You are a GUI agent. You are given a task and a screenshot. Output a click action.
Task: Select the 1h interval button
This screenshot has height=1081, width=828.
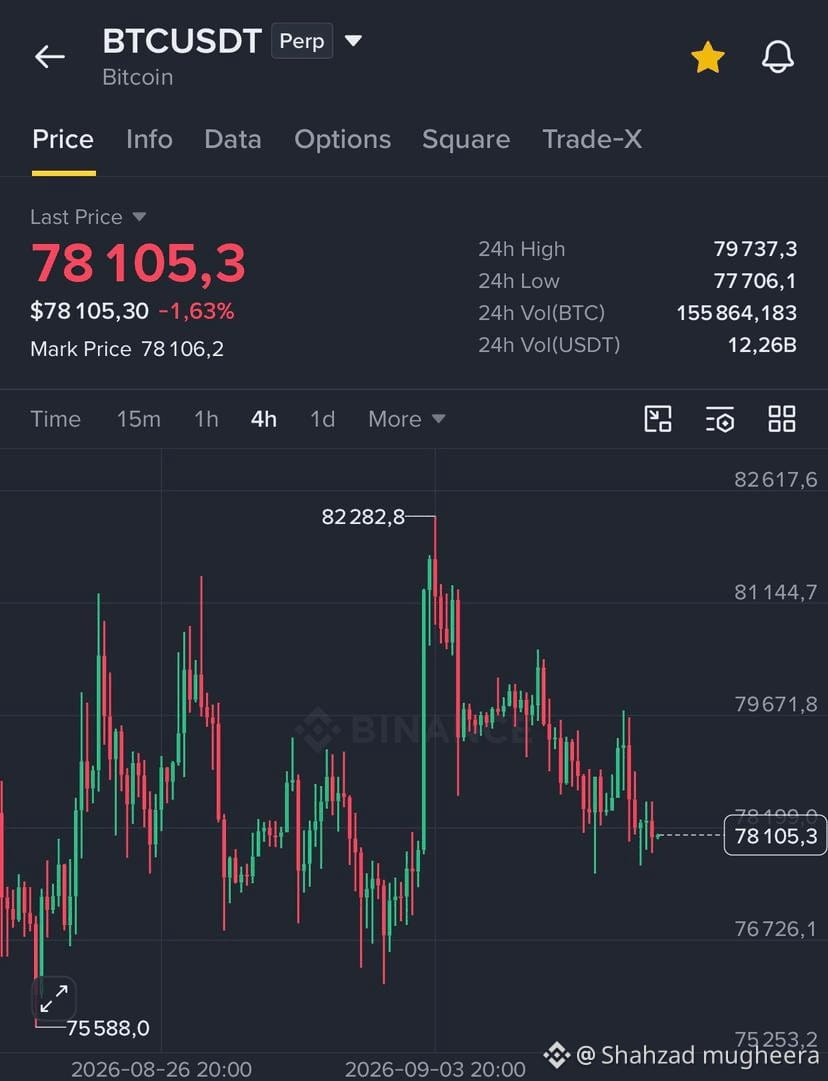pyautogui.click(x=206, y=419)
